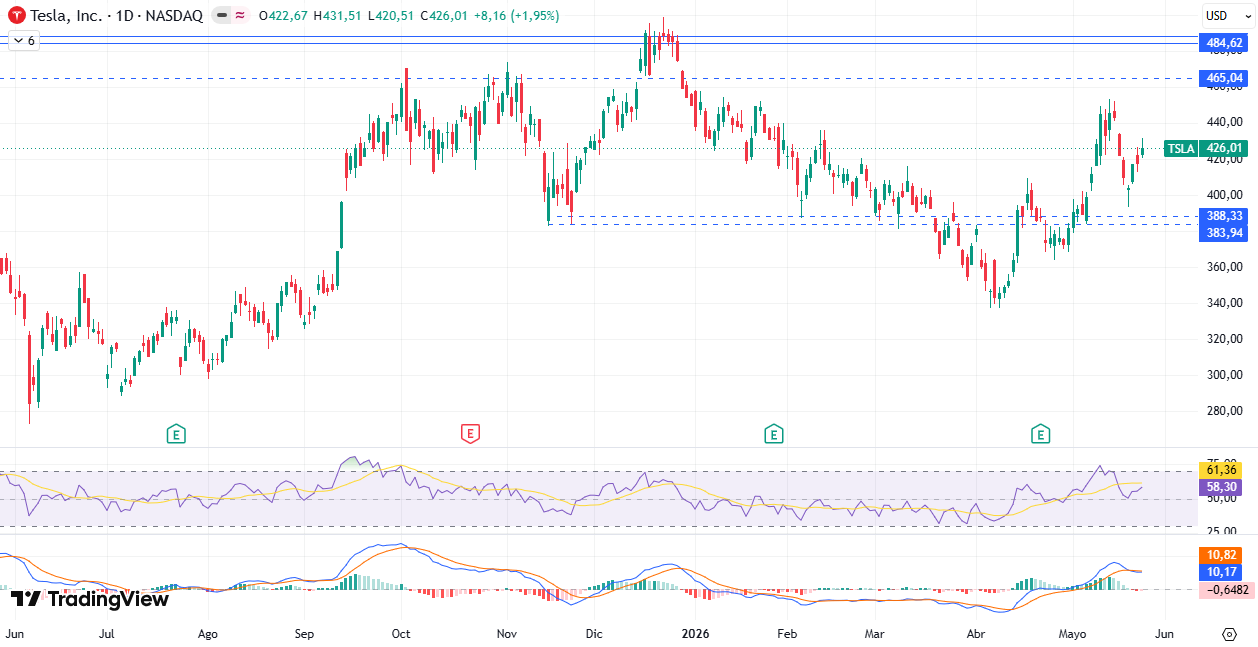Image resolution: width=1258 pixels, height=647 pixels.
Task: Click the Mar label on time axis
Action: point(875,634)
